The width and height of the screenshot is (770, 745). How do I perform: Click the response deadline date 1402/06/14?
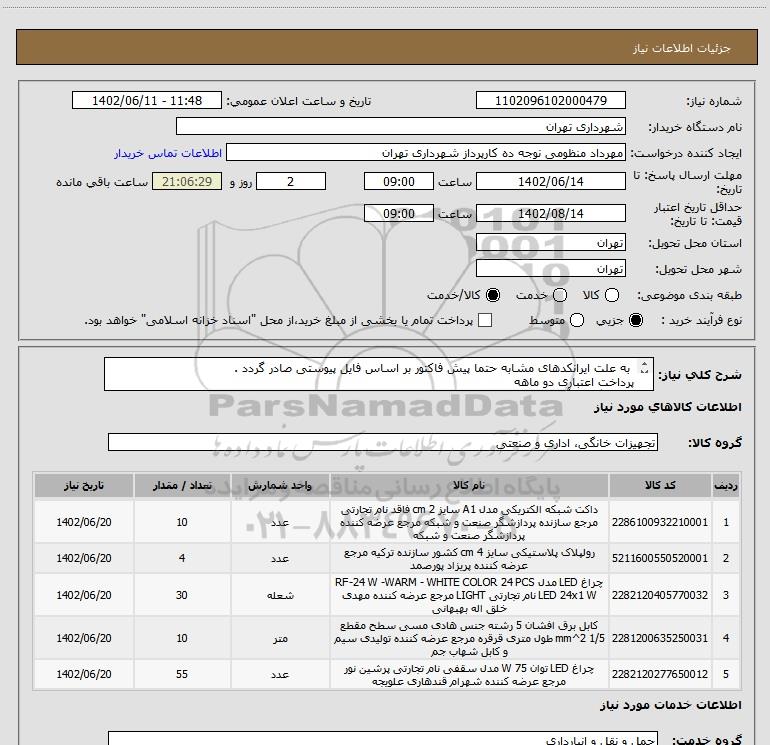(x=550, y=182)
